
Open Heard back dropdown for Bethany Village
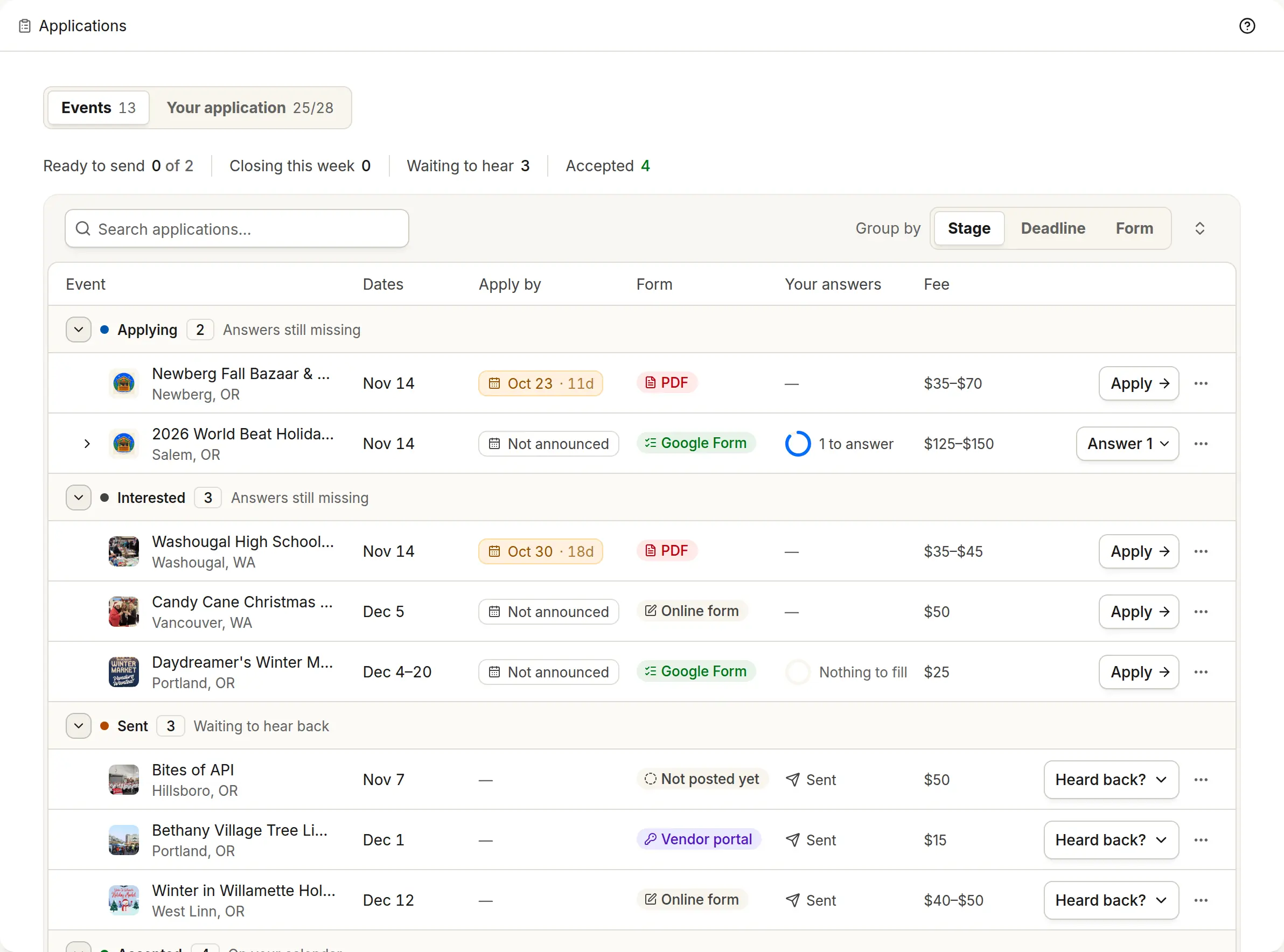tap(1111, 840)
